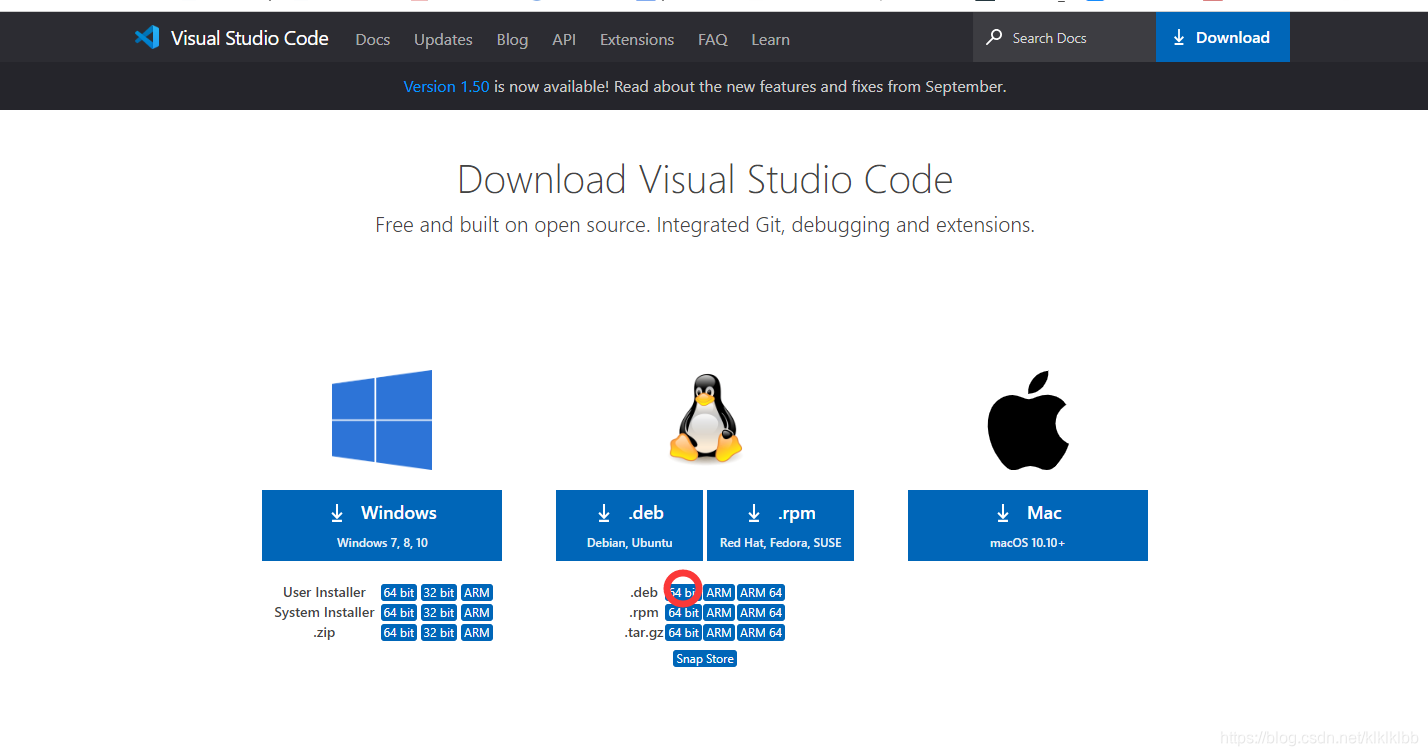Click the Visual Studio Code title text
This screenshot has width=1428, height=756.
(x=250, y=38)
